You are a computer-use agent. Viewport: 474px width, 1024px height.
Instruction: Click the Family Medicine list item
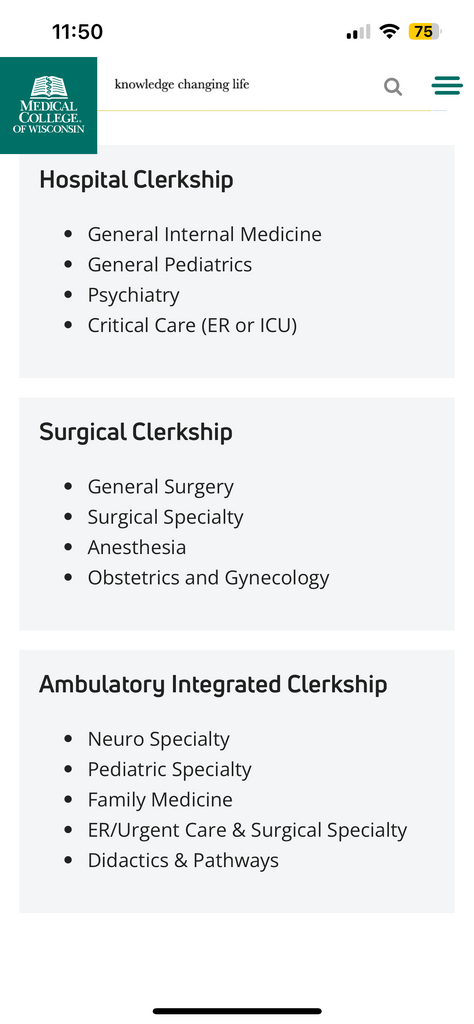[x=161, y=800]
